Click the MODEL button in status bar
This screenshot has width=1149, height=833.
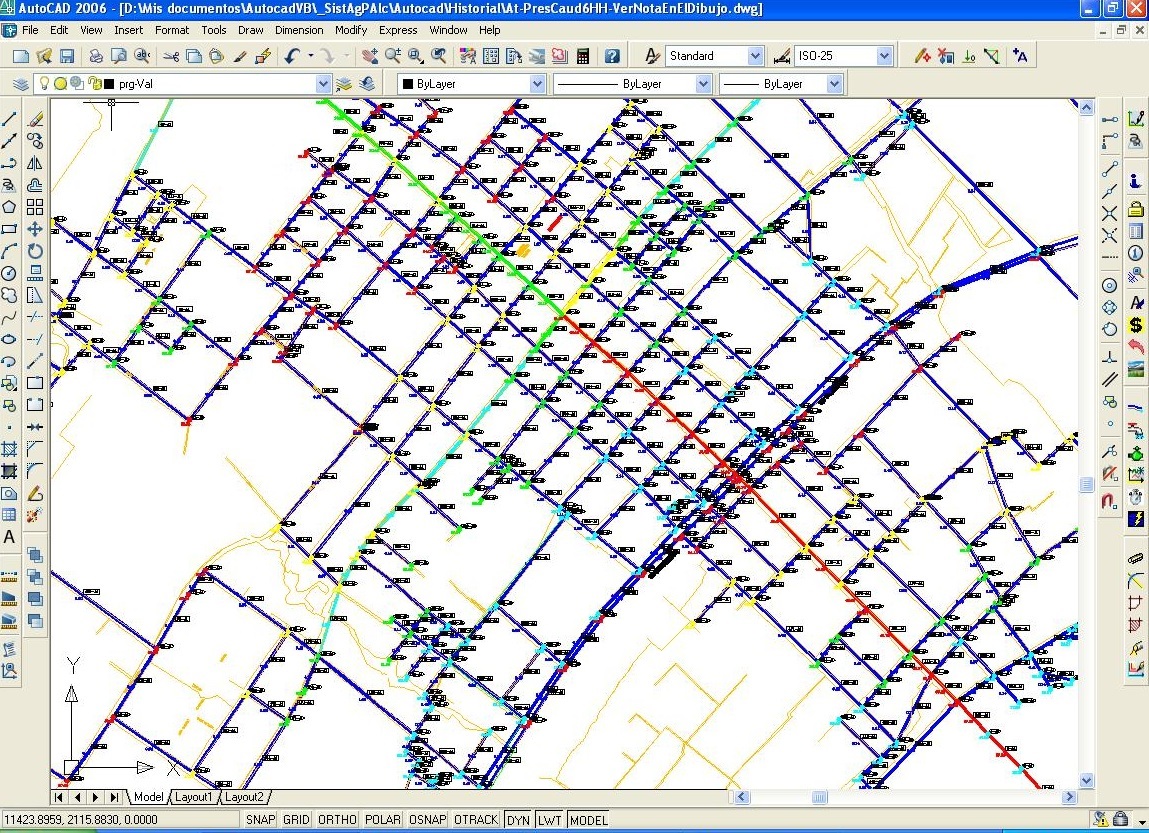coord(588,820)
